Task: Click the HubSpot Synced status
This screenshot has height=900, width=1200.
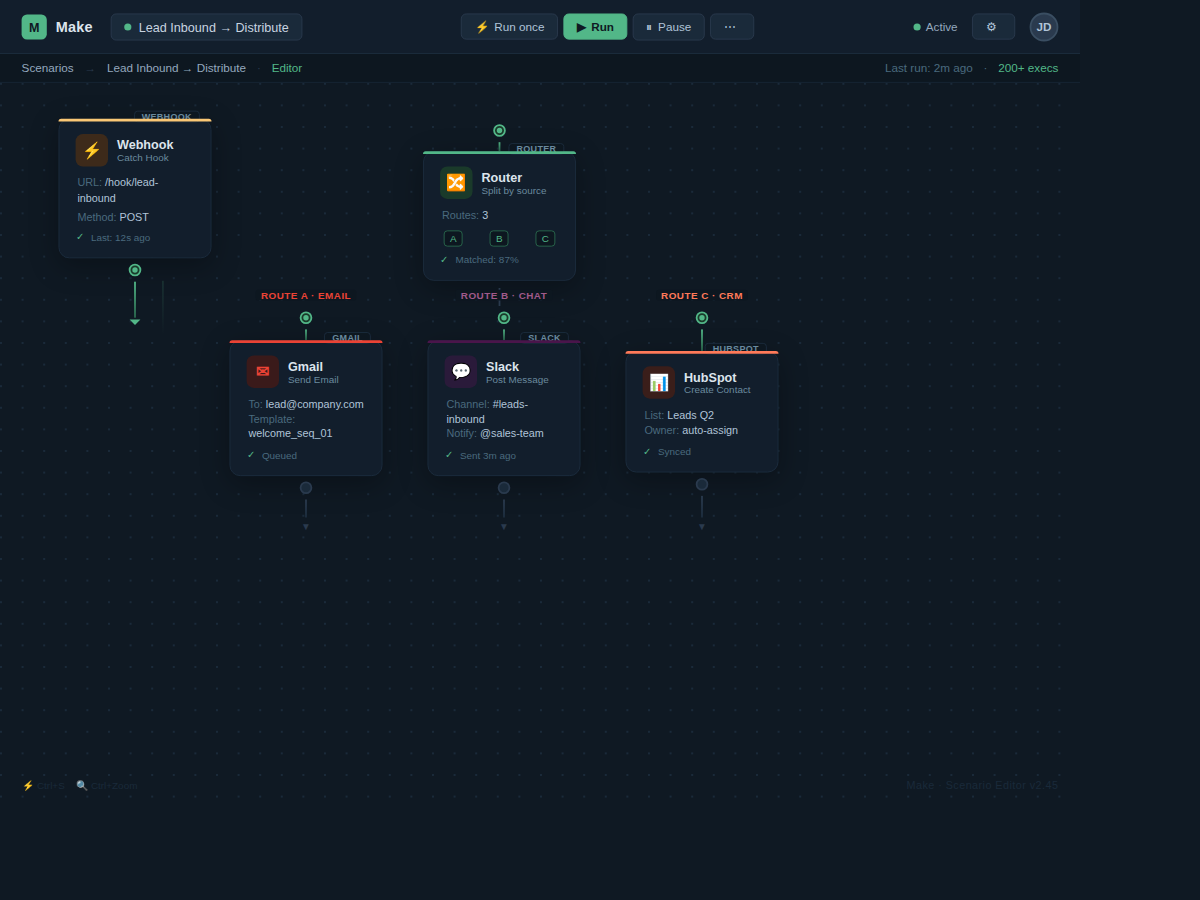Action: [x=667, y=451]
